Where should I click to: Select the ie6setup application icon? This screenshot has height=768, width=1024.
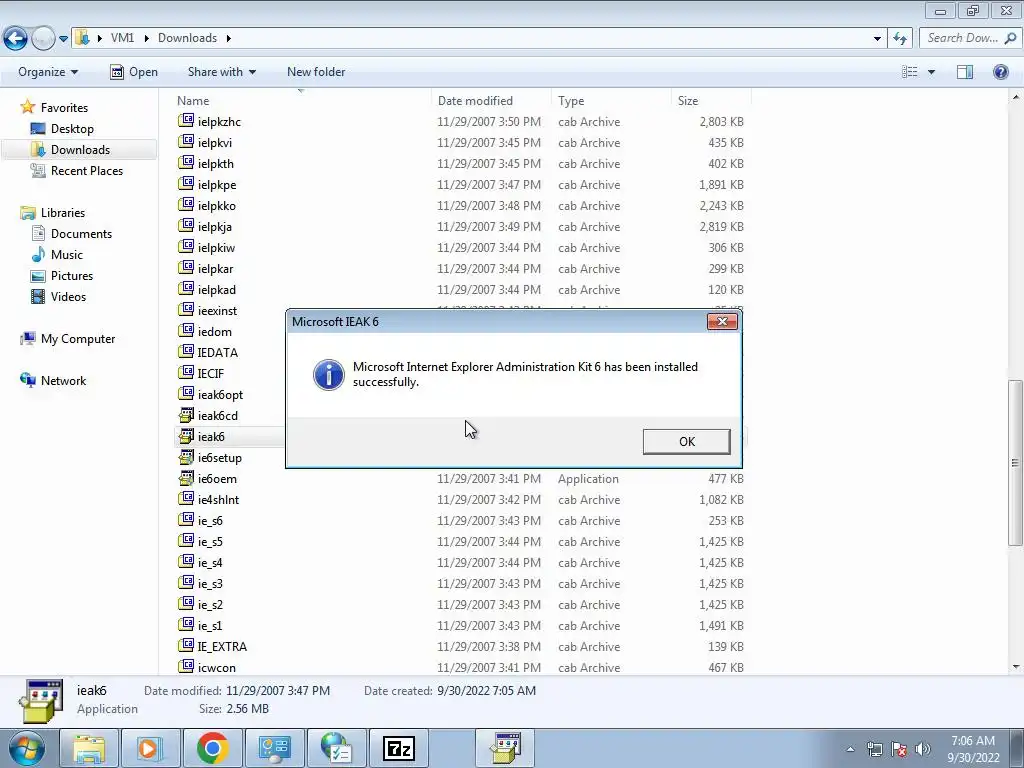186,456
